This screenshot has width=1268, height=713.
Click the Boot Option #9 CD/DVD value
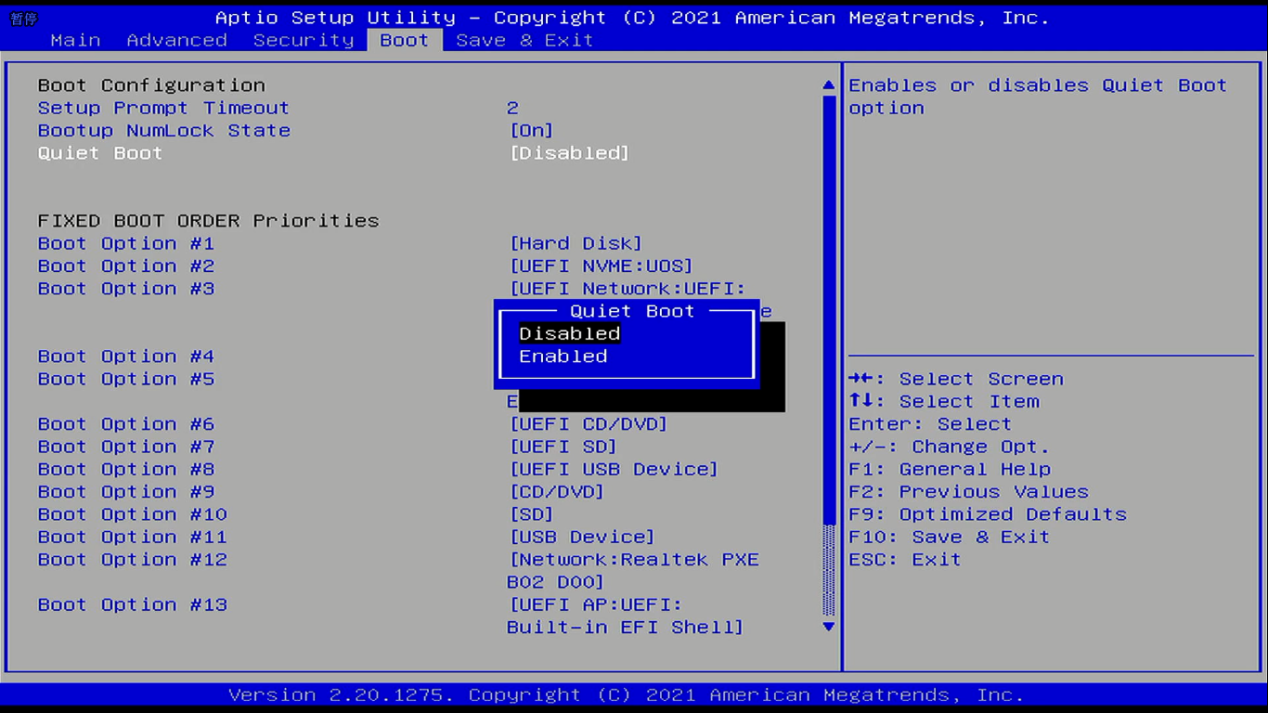click(556, 493)
